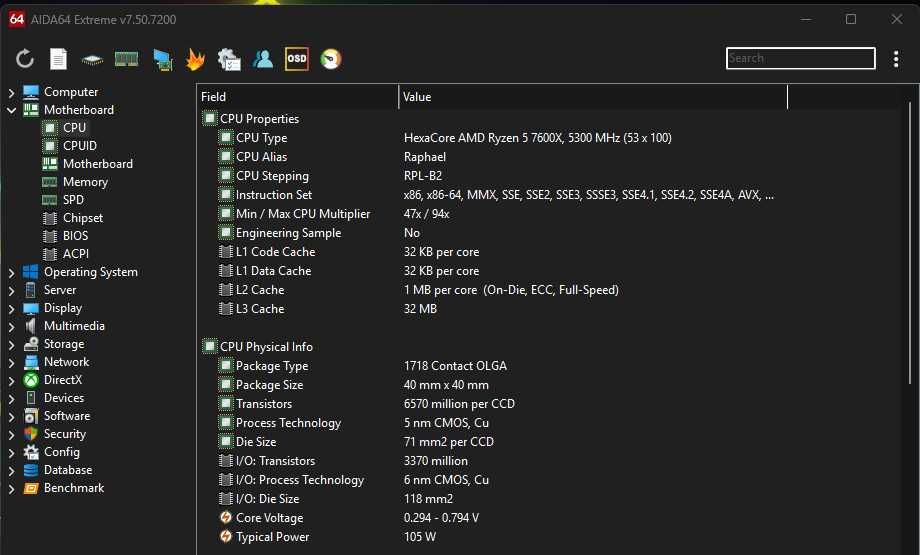Select the ACPI sidebar item
This screenshot has height=555, width=920.
click(76, 254)
